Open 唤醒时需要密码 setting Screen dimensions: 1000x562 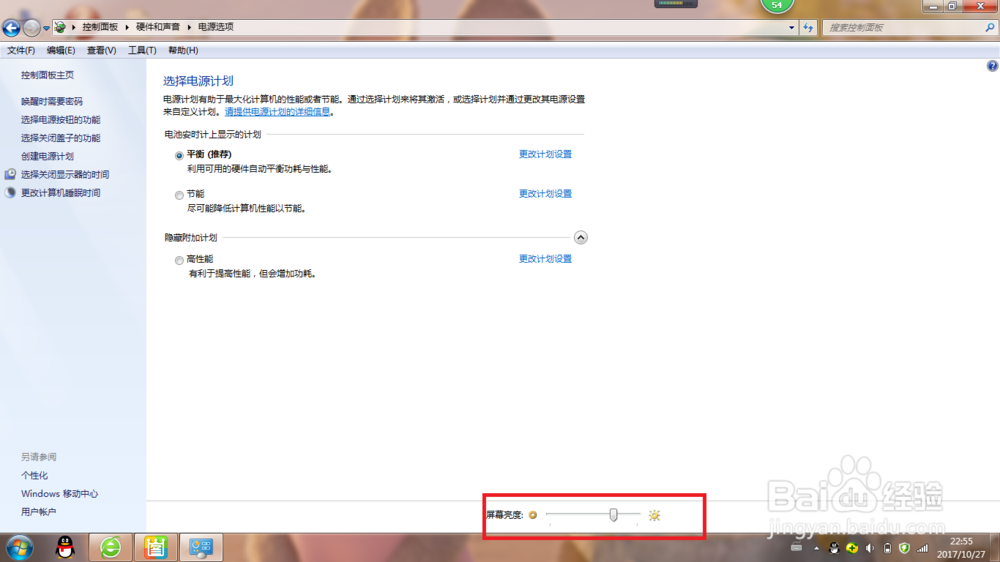pyautogui.click(x=52, y=101)
